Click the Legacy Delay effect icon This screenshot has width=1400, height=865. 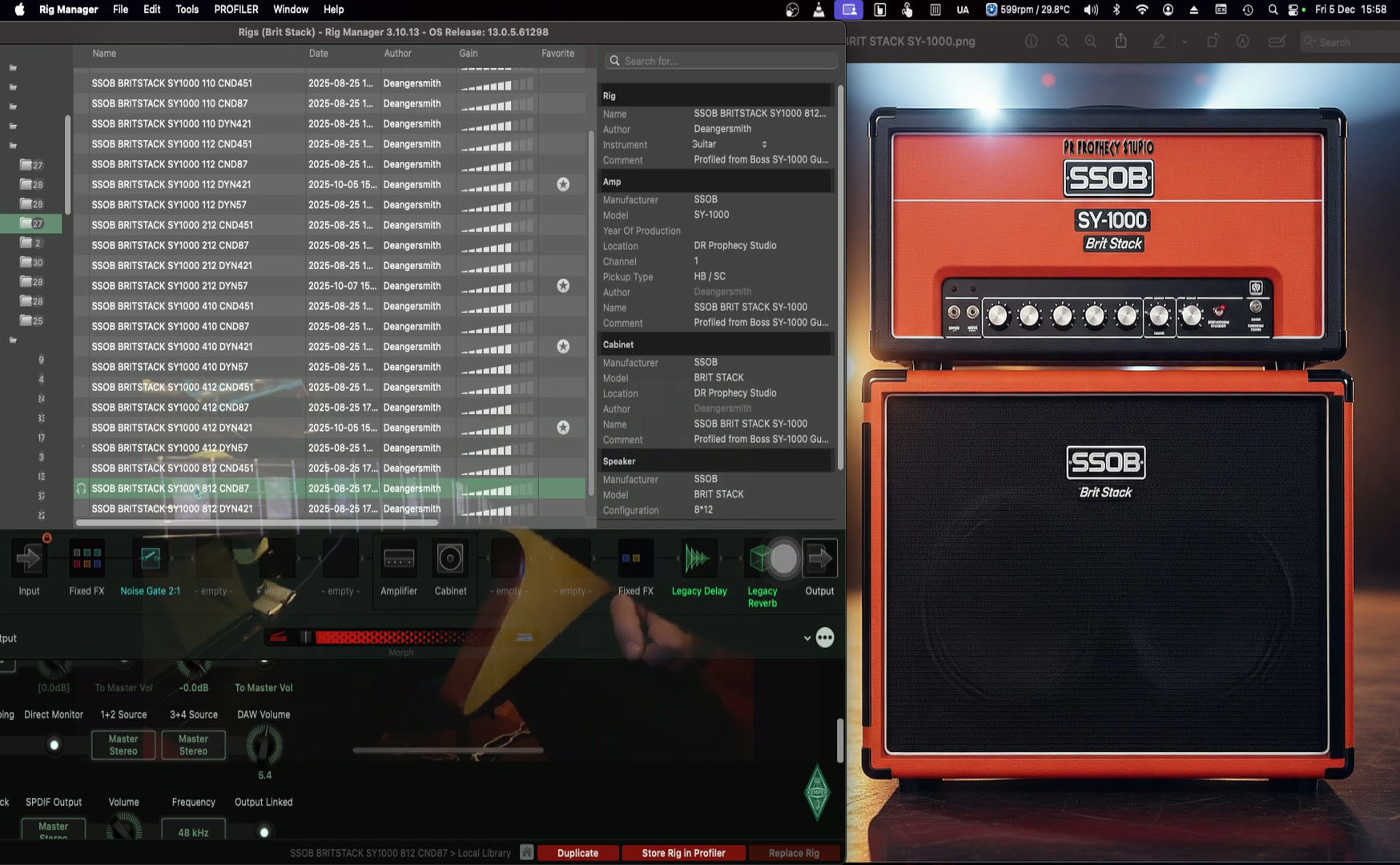pyautogui.click(x=698, y=558)
